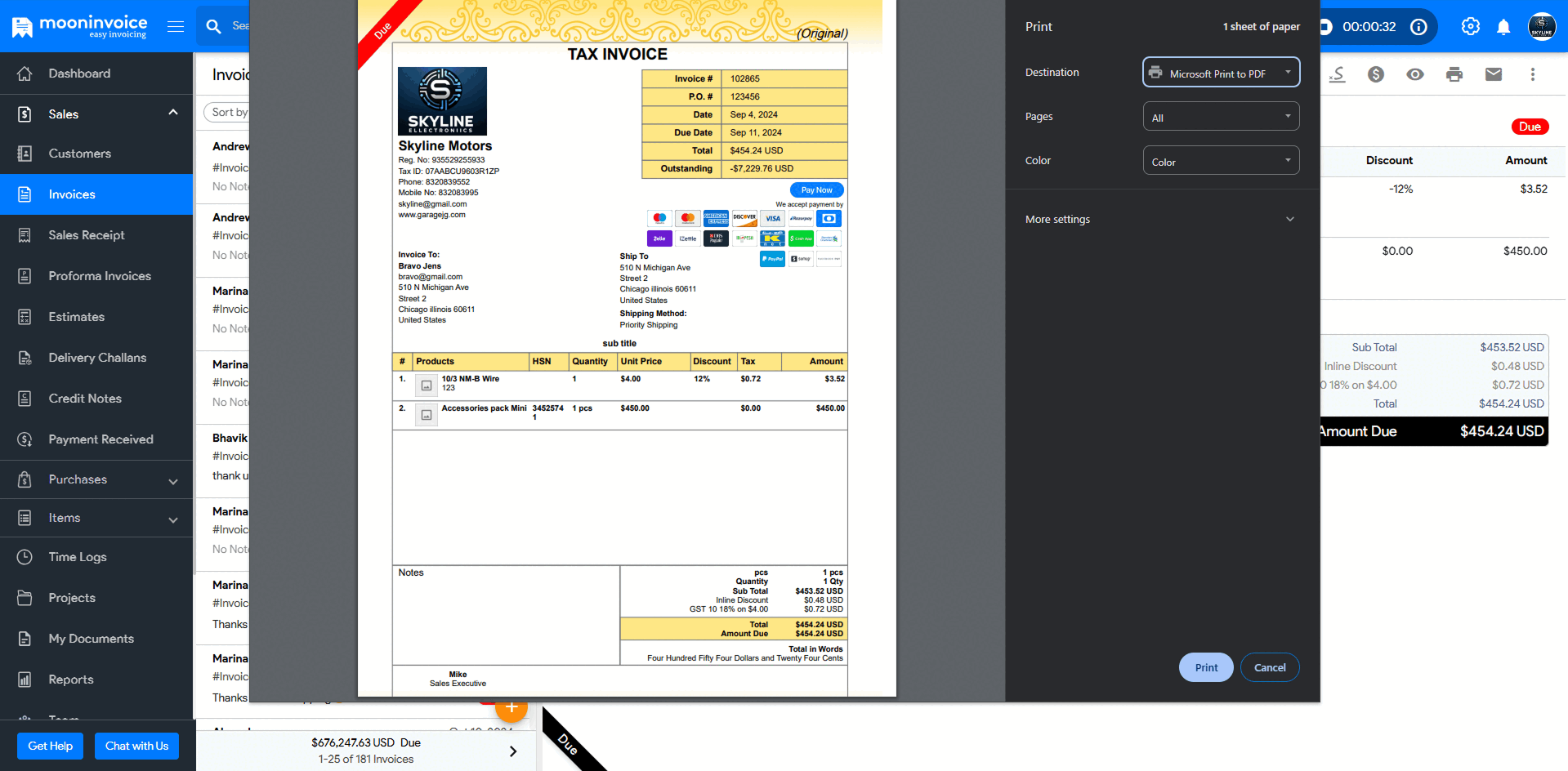
Task: Click the 1 sheet of paper text
Action: pos(1261,27)
